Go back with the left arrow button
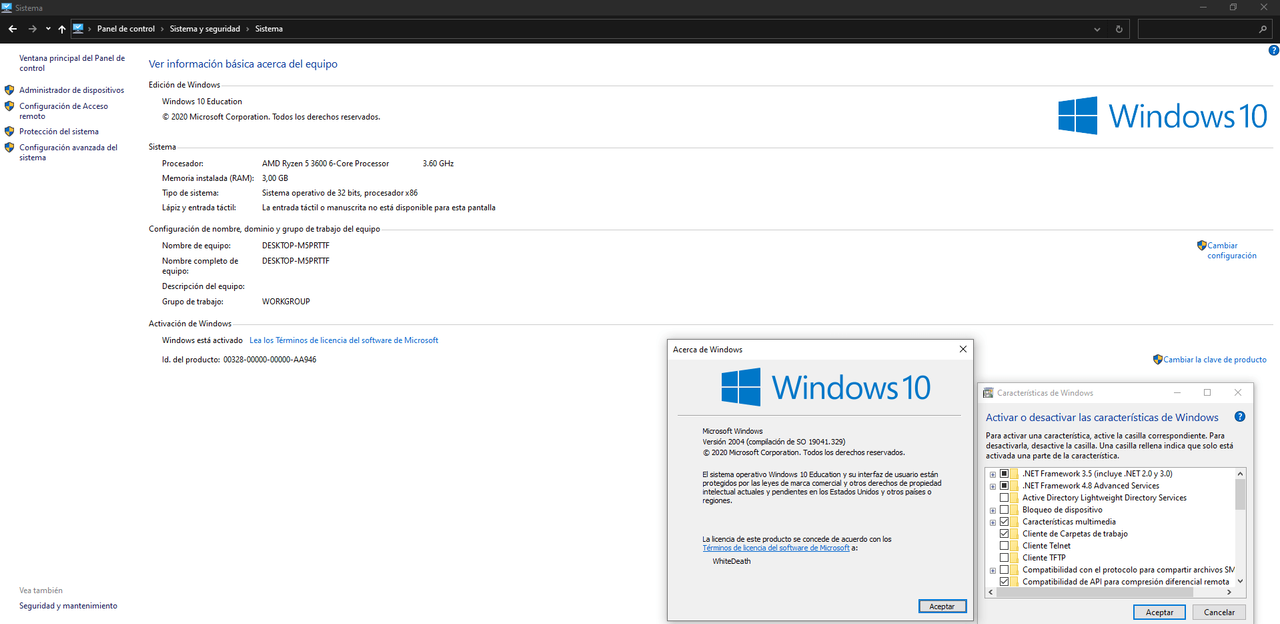This screenshot has width=1280, height=624. 13,29
